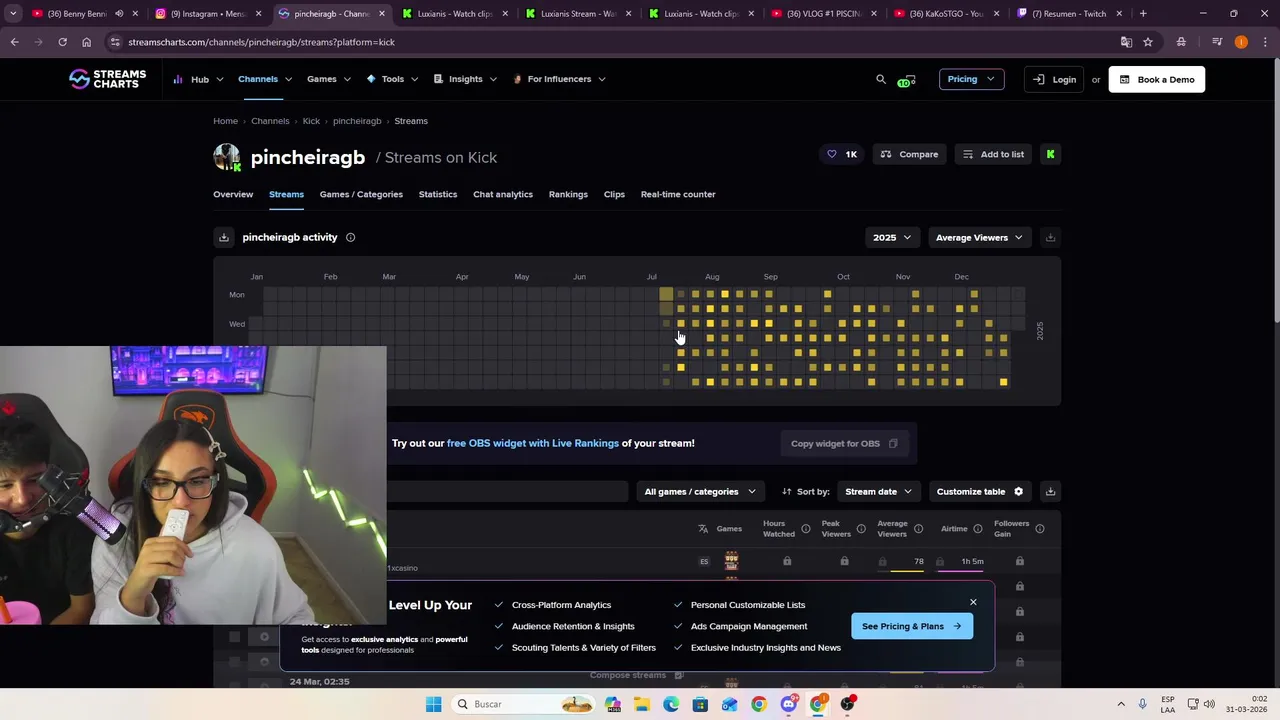The width and height of the screenshot is (1280, 720).
Task: Expand the Games navigation menu
Action: coord(329,79)
